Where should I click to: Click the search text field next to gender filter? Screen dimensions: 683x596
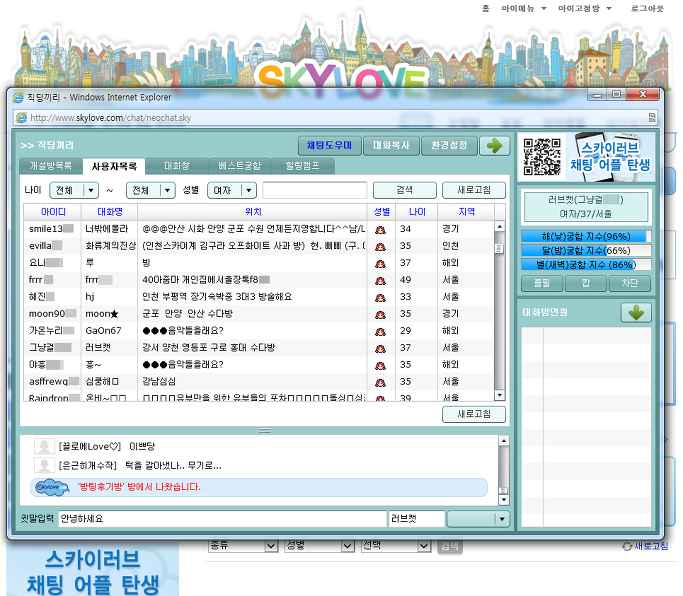tap(315, 190)
